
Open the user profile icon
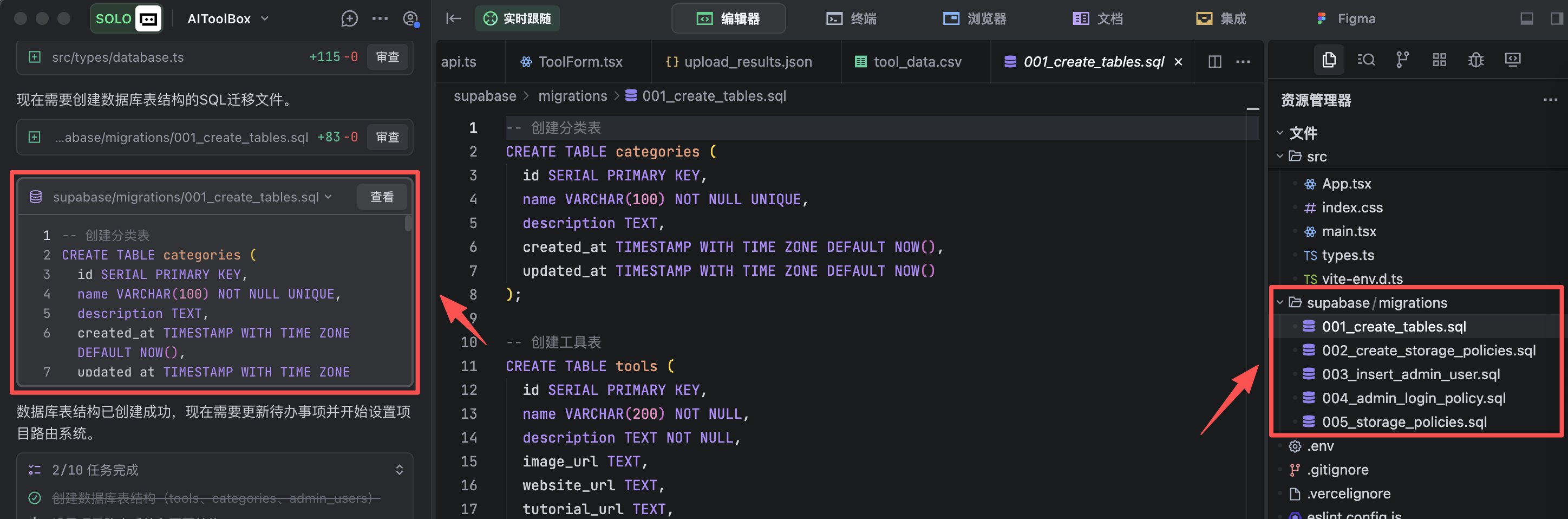(411, 19)
